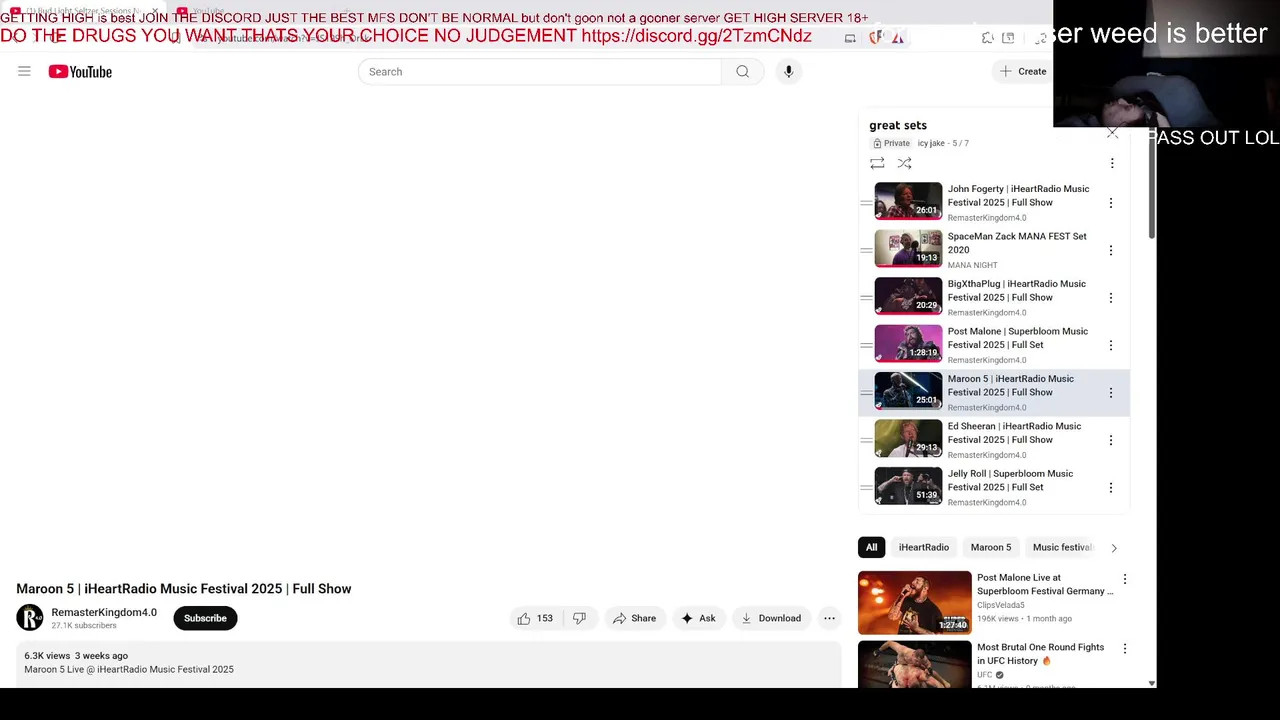
Task: Open Post Malone Live at Superbloom Germany thumbnail
Action: point(914,602)
